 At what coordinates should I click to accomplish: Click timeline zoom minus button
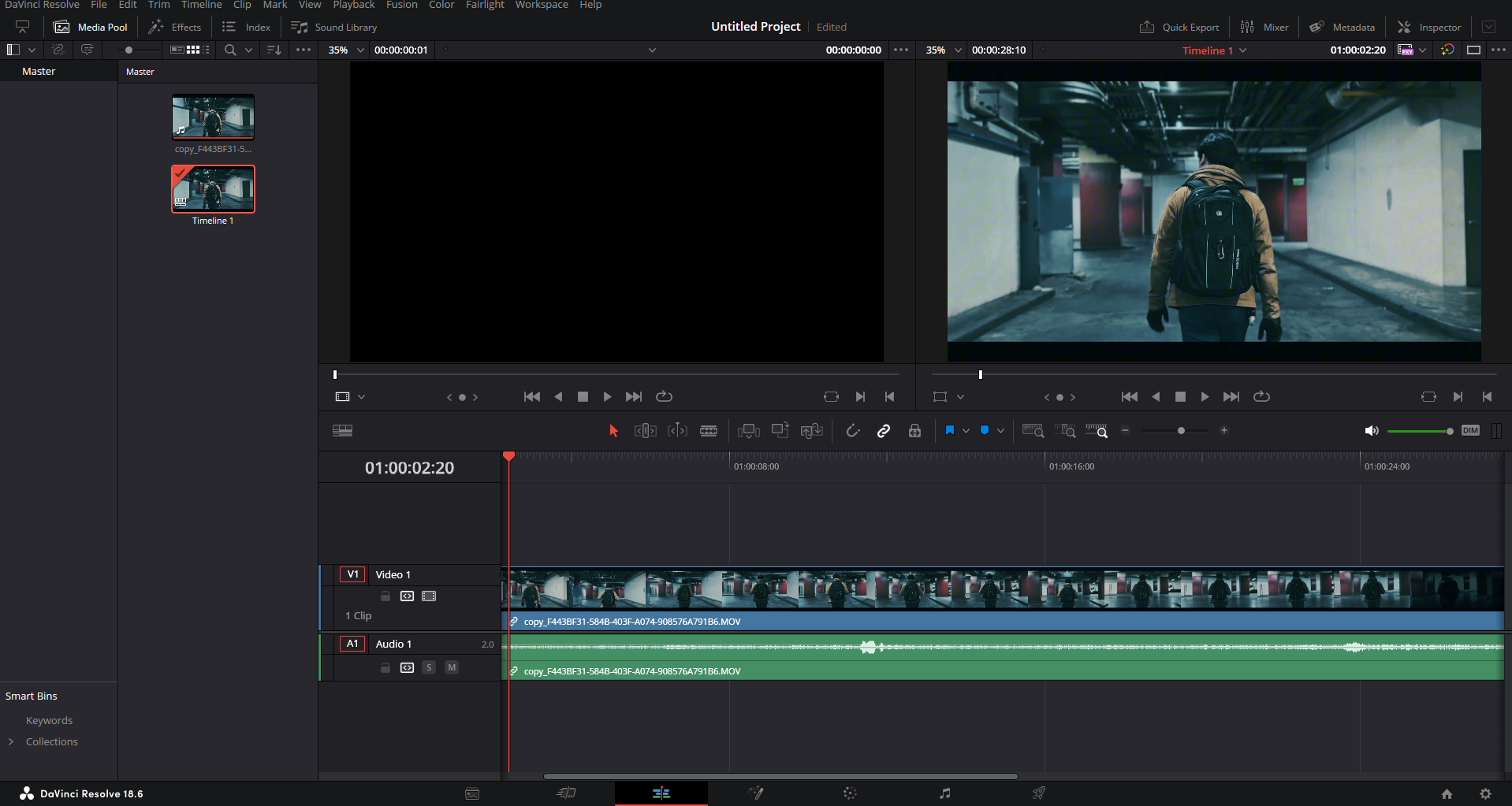pos(1125,430)
